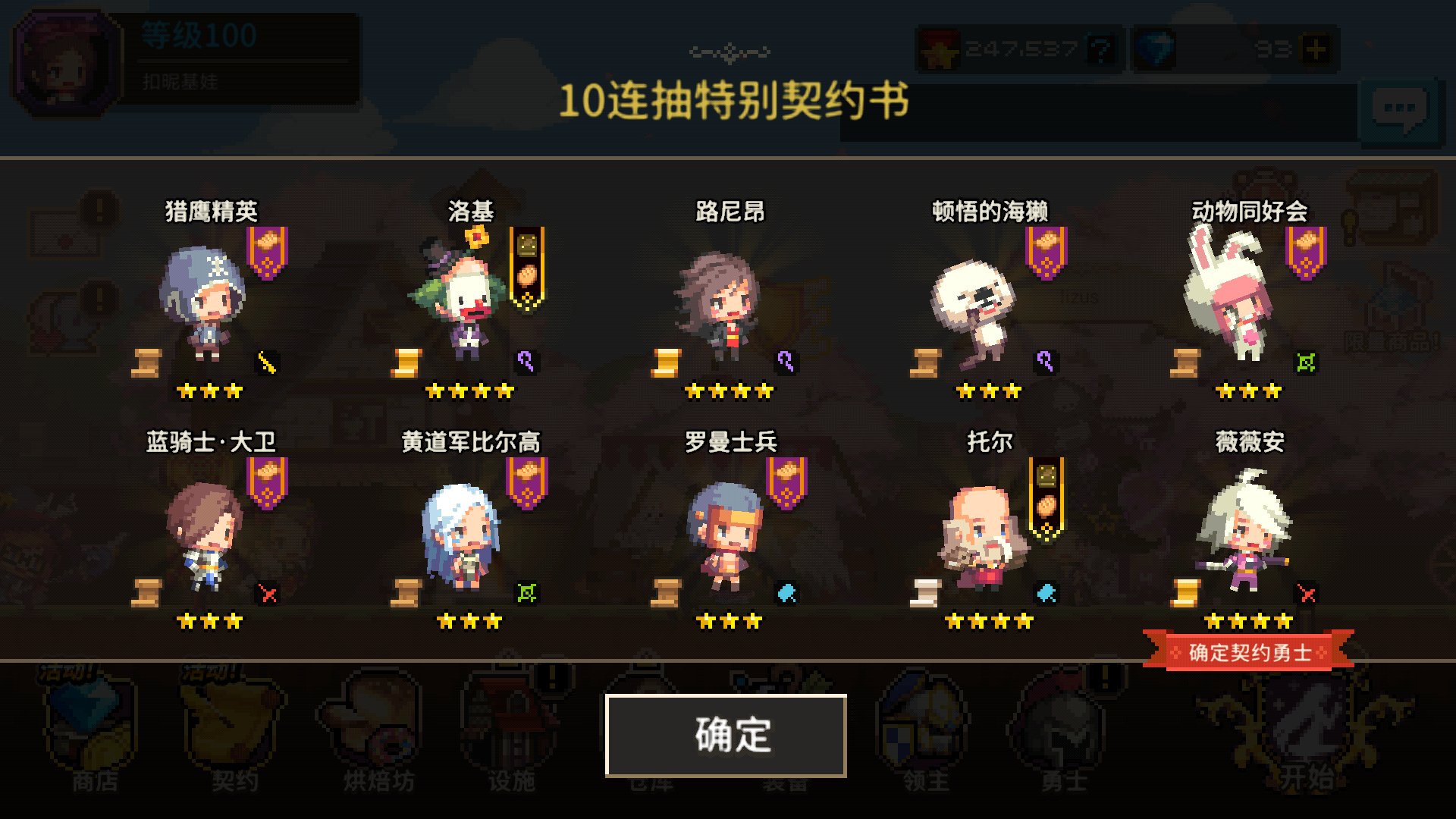
Task: Click the blue hammer icon under 罗曼士兵
Action: (x=786, y=593)
